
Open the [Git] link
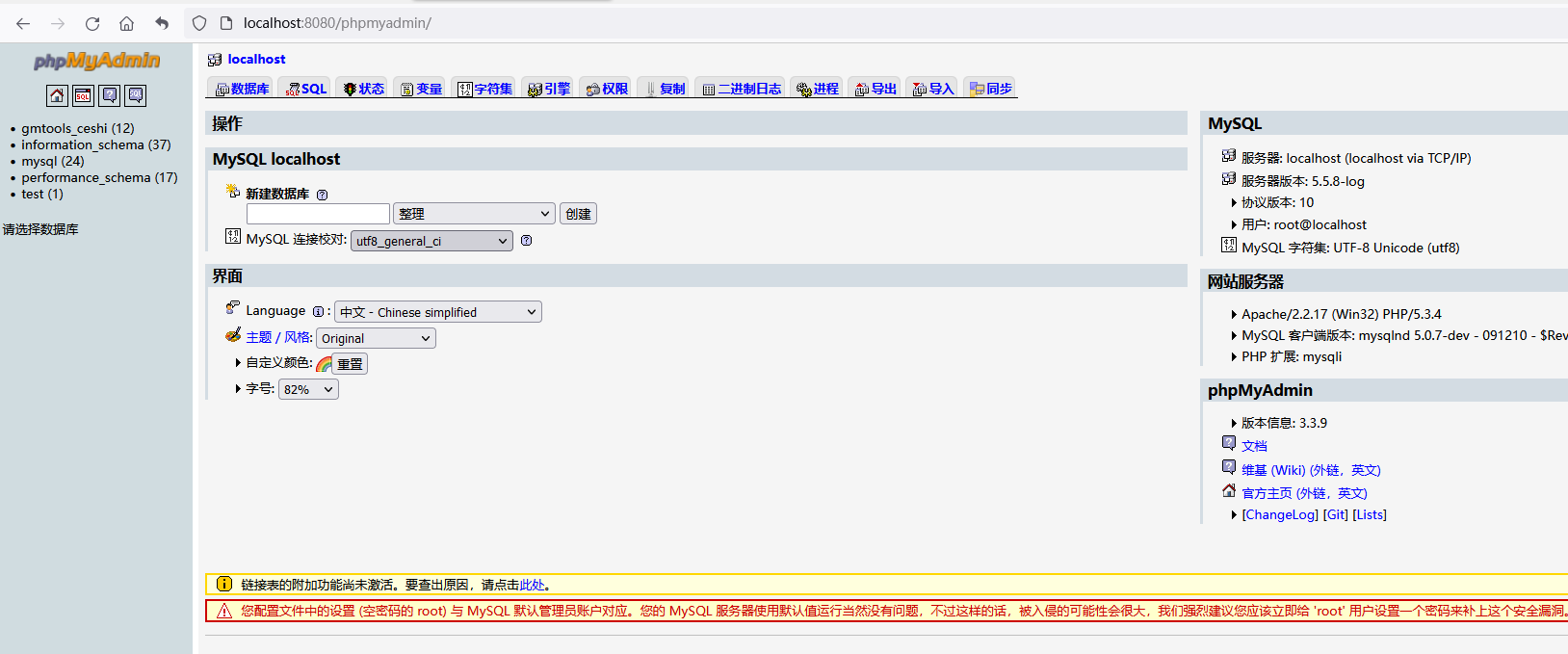point(1336,515)
